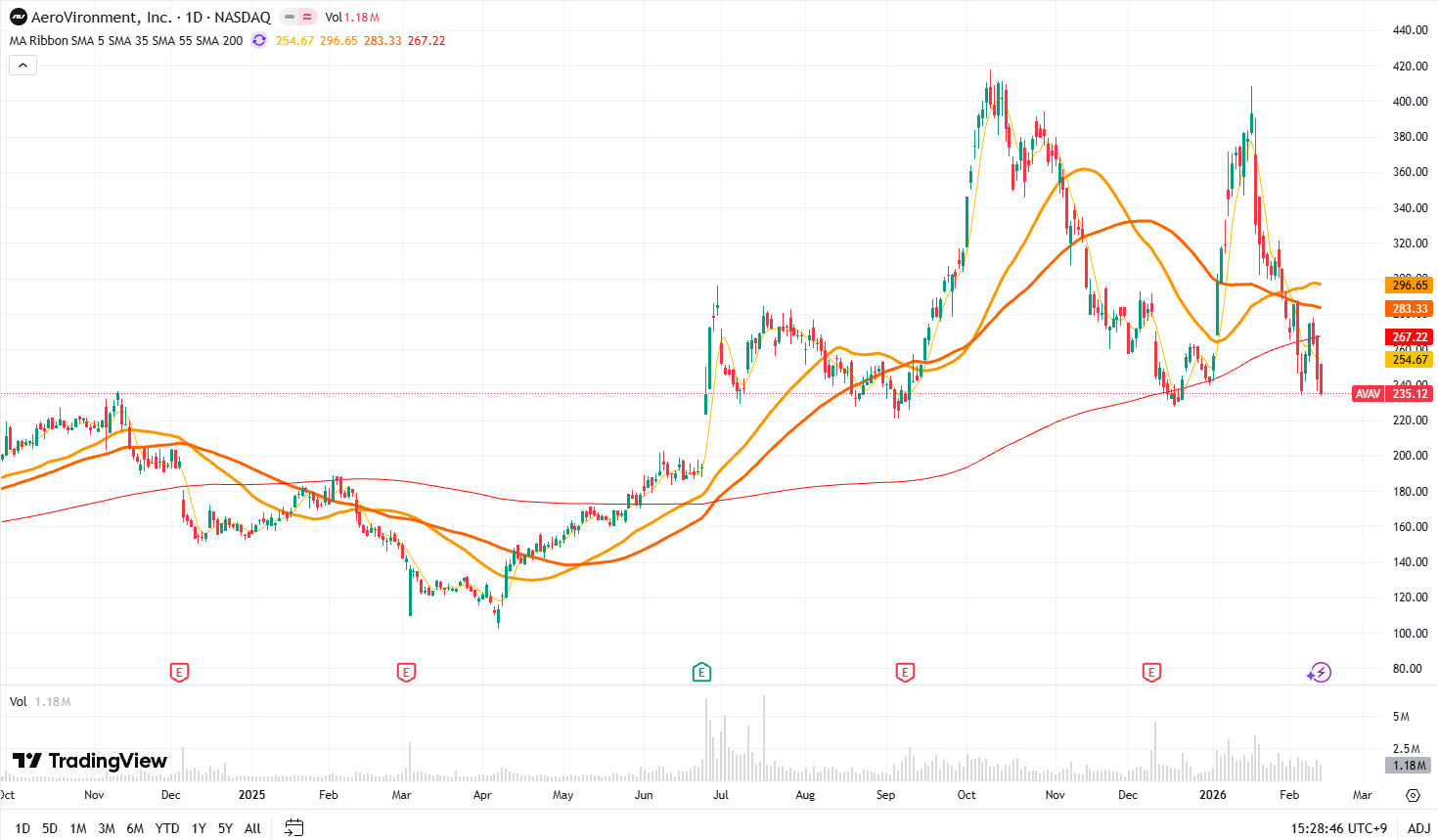
Task: Click the 2025 label on time axis
Action: pos(251,795)
